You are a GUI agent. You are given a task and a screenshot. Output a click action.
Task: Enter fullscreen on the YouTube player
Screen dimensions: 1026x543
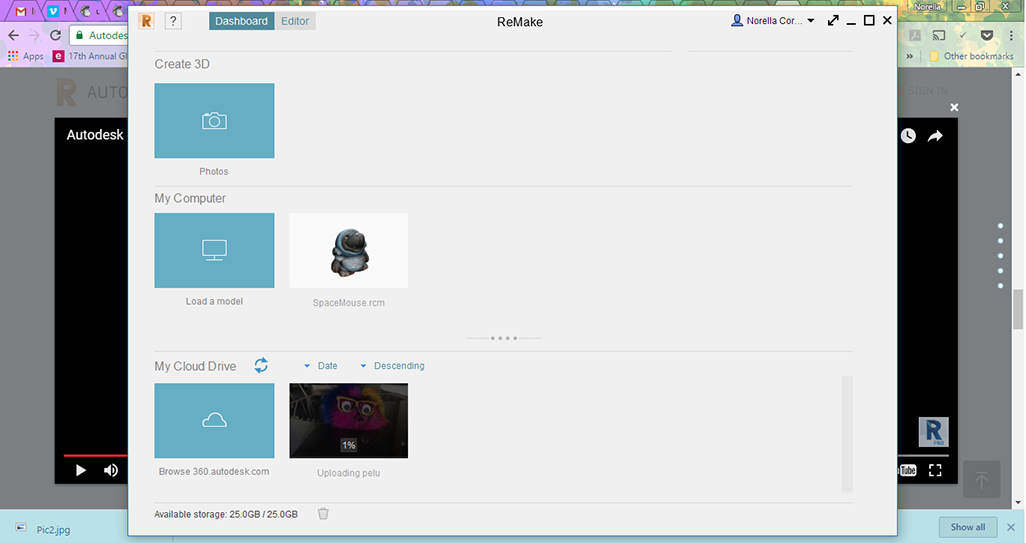click(935, 470)
